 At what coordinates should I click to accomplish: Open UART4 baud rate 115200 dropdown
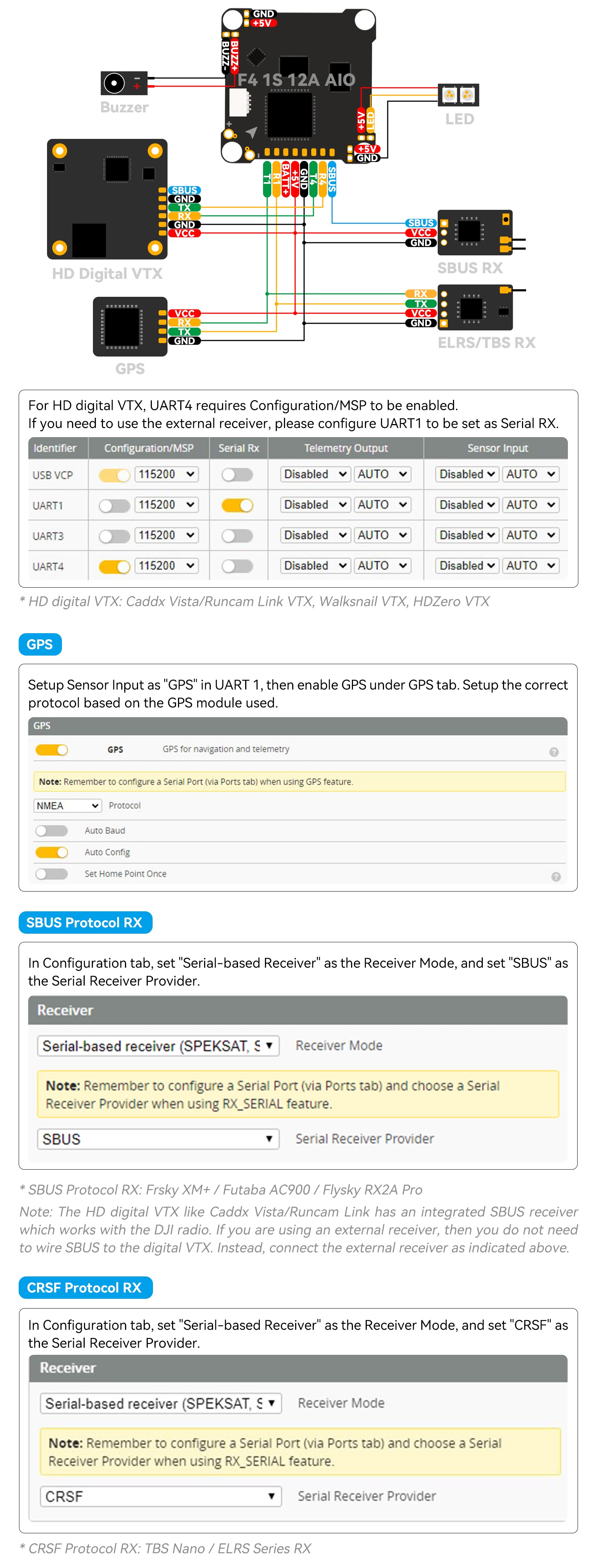click(166, 566)
